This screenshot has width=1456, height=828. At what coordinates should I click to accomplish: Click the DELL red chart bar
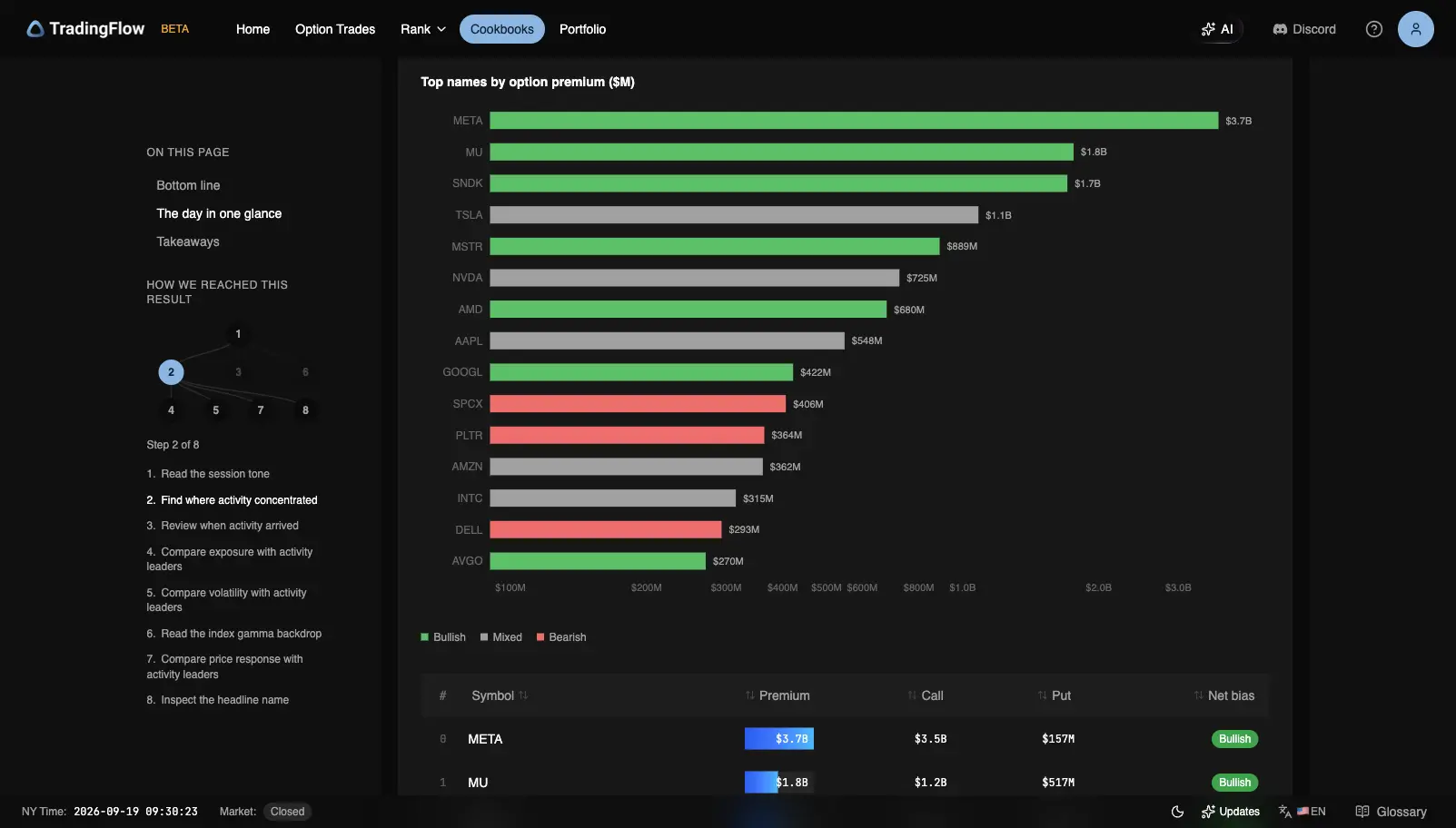pyautogui.click(x=606, y=529)
